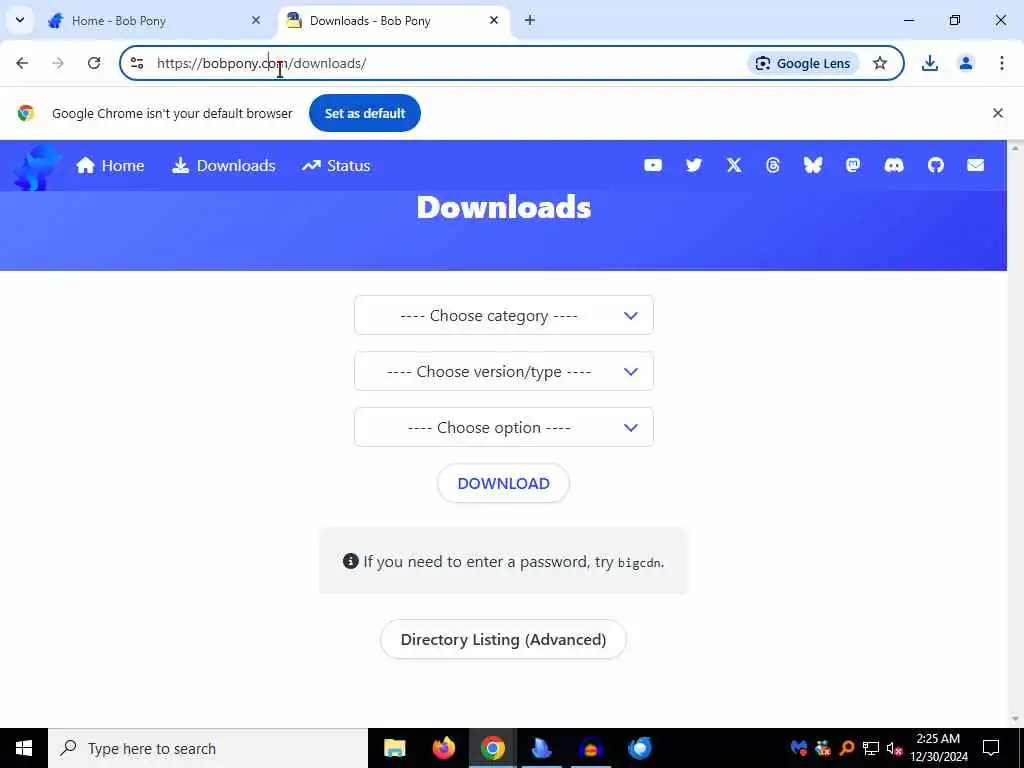Click the browser forward arrow
The width and height of the screenshot is (1024, 768).
(58, 63)
